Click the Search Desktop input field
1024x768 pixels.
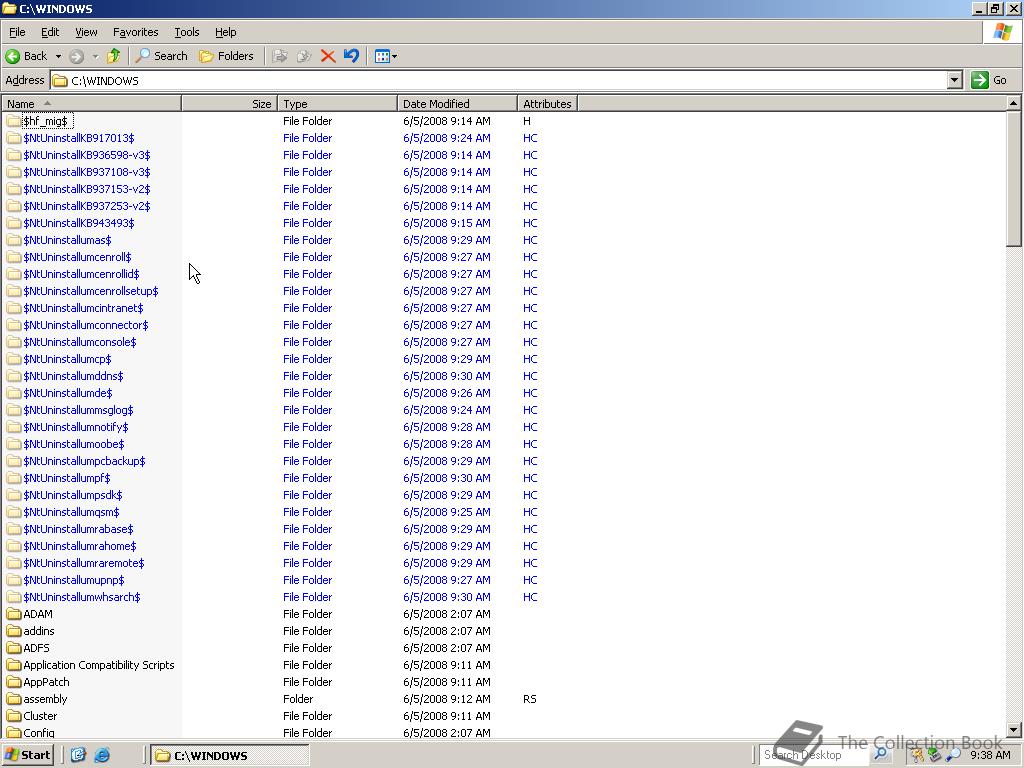click(x=814, y=755)
